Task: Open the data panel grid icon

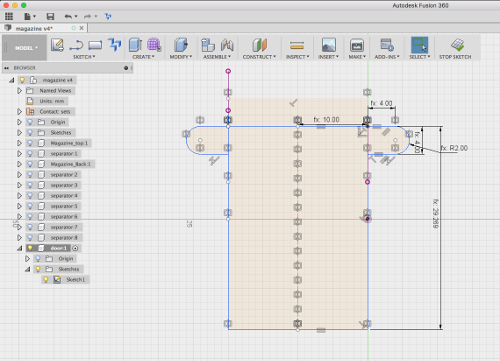Action: [x=9, y=16]
